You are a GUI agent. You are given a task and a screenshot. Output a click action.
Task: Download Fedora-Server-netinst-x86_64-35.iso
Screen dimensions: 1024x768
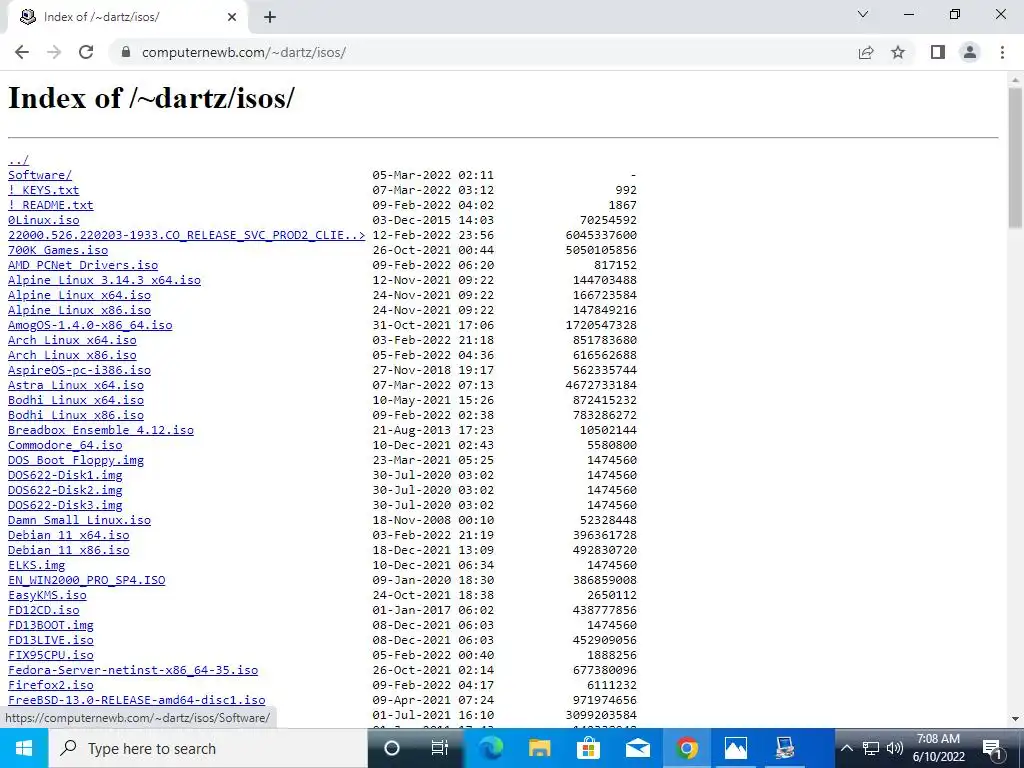click(x=133, y=671)
